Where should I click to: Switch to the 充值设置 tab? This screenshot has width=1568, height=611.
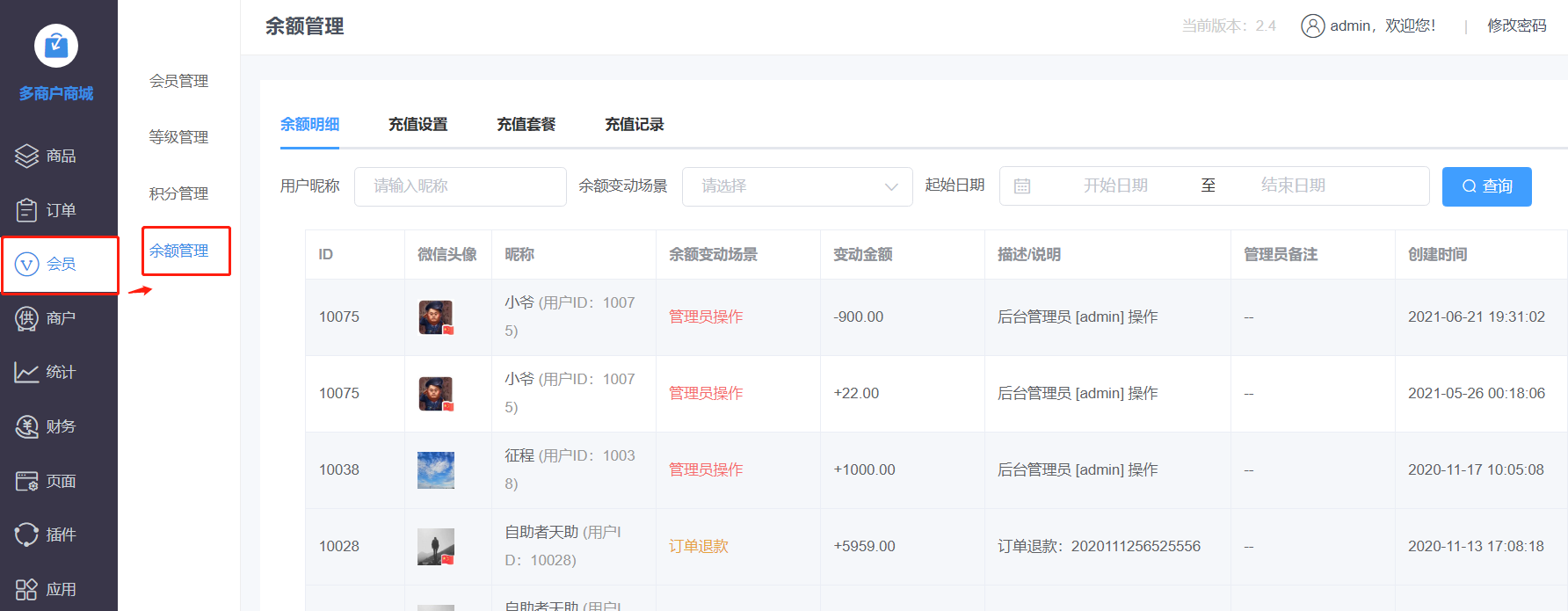(417, 124)
